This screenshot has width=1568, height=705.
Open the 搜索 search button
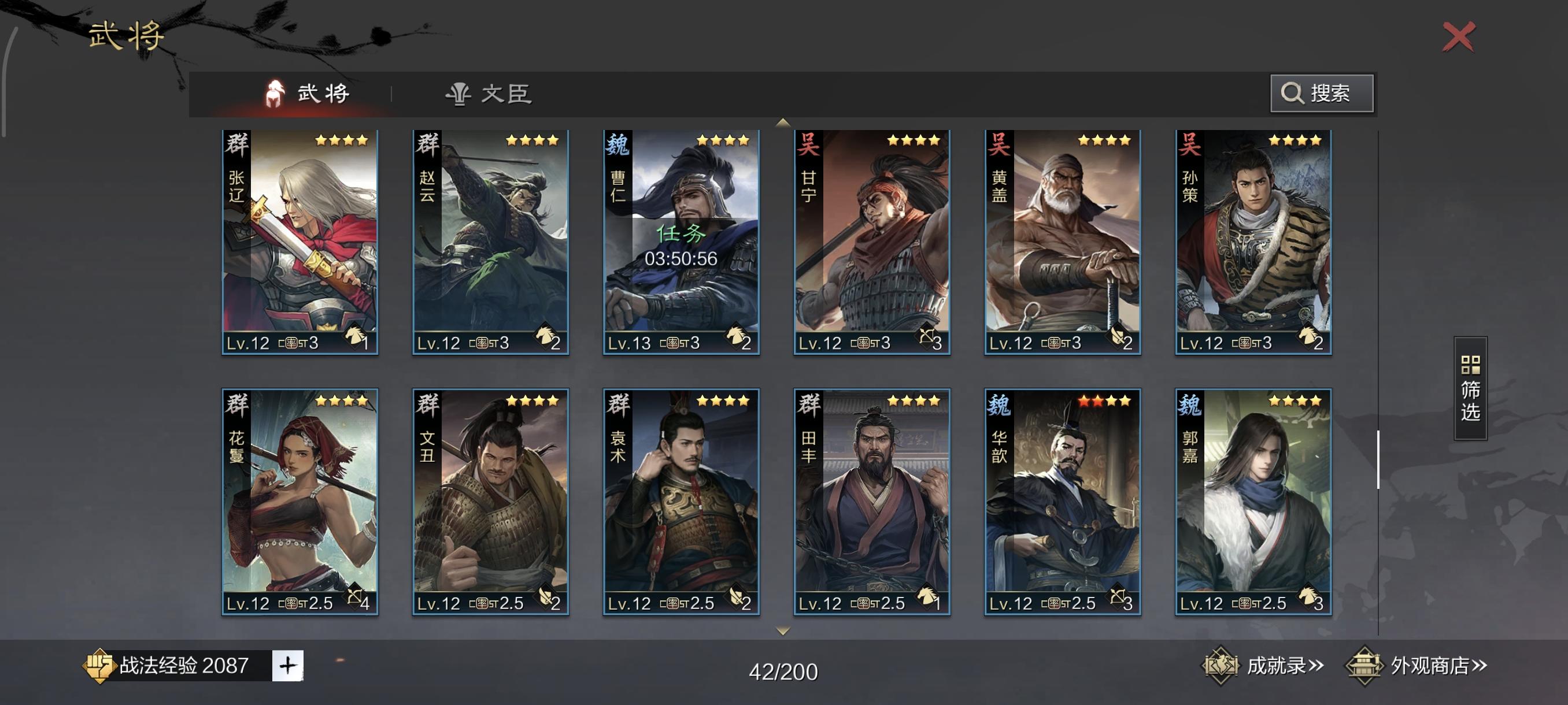point(1322,93)
